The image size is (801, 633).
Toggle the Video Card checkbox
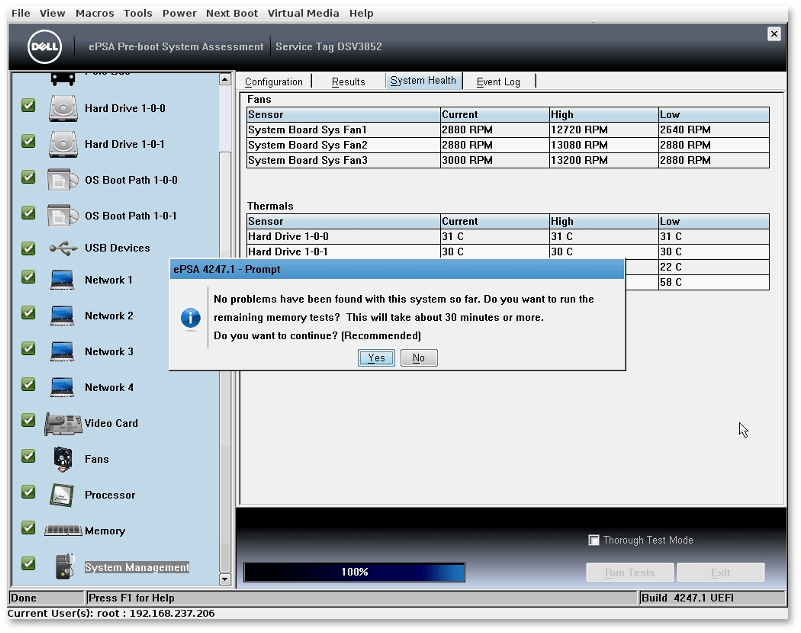tap(29, 420)
